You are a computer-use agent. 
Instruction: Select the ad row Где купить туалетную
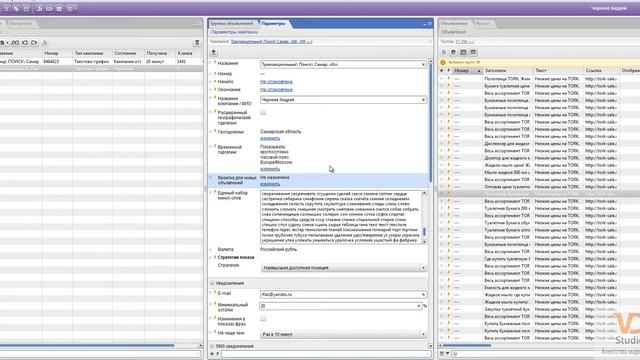point(539,258)
